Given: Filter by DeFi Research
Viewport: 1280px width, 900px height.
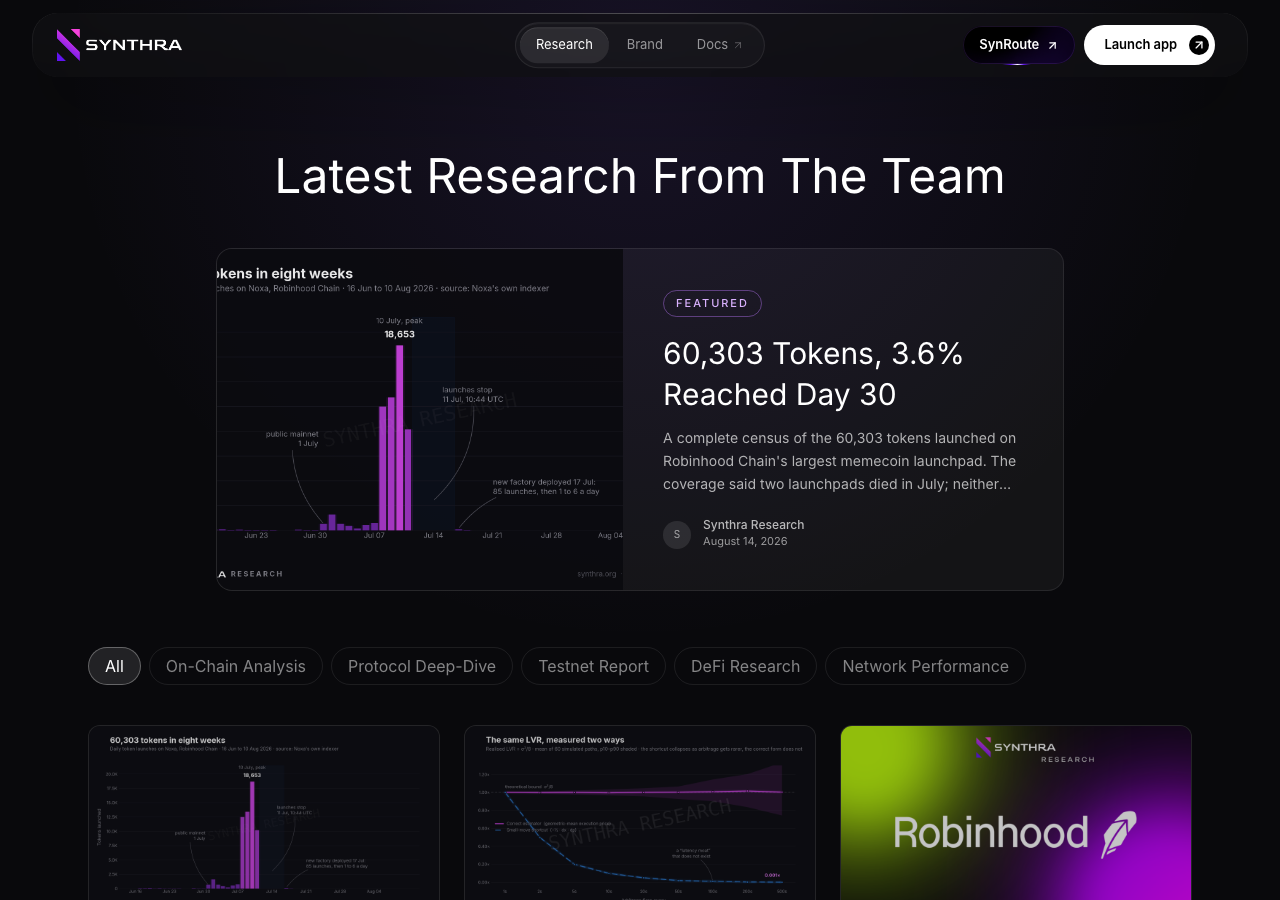Looking at the screenshot, I should tap(745, 666).
